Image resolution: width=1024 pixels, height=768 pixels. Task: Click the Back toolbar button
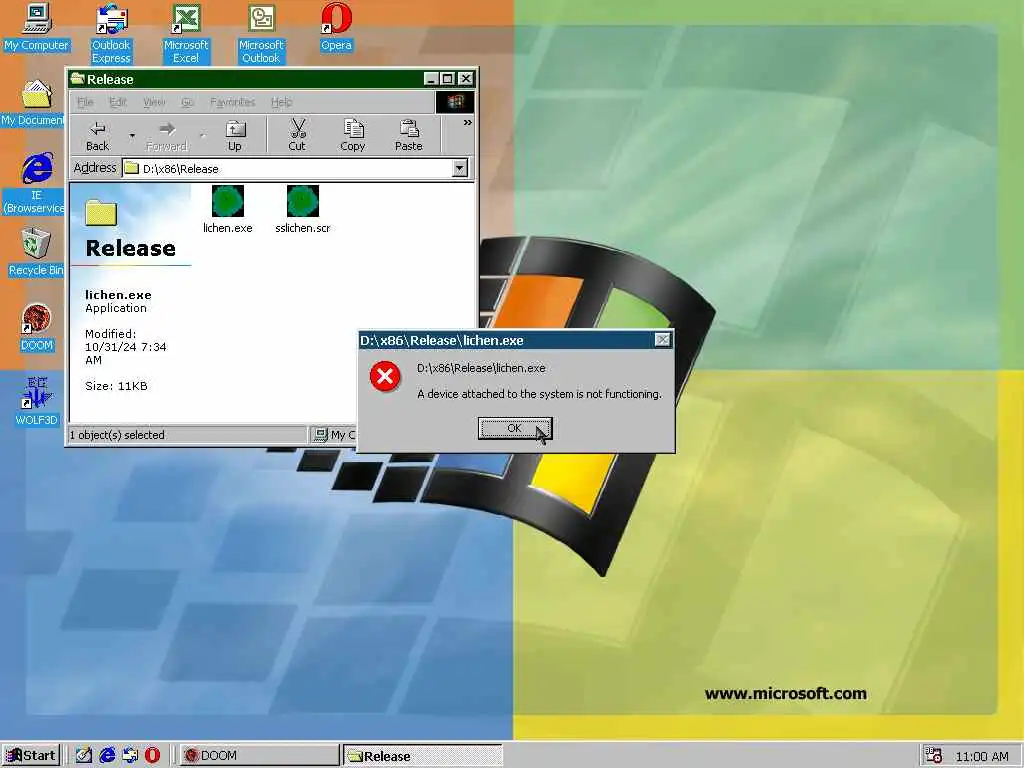[x=97, y=135]
